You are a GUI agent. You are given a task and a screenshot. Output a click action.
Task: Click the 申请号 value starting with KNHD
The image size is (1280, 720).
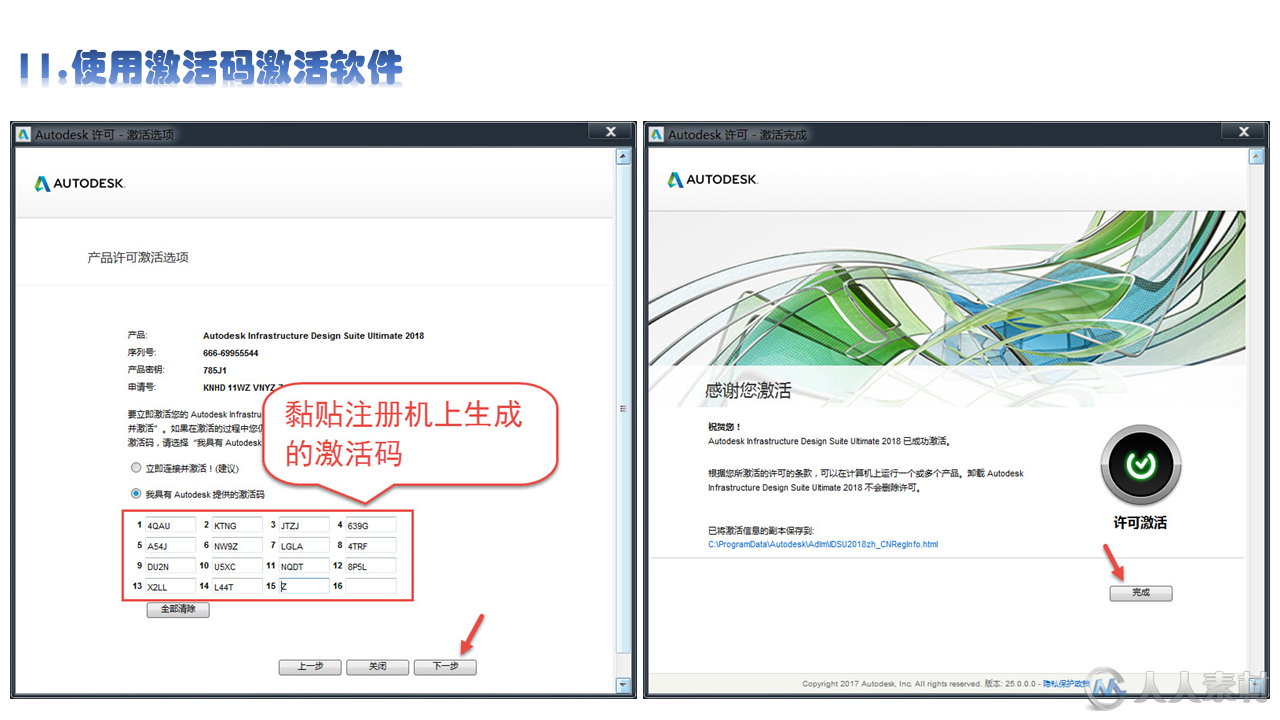[x=243, y=387]
